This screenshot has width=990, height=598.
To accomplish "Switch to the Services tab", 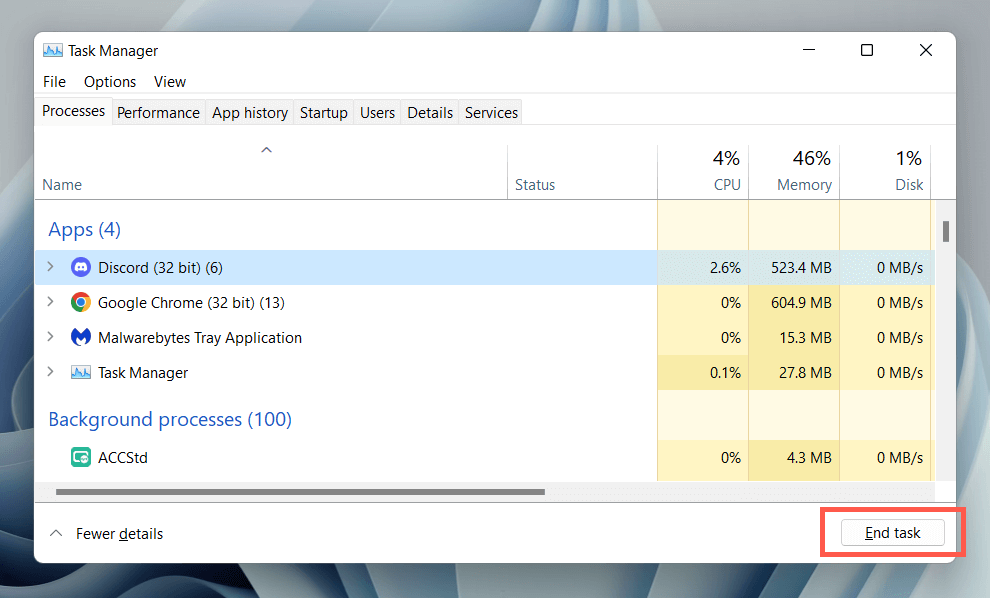I will click(x=491, y=112).
